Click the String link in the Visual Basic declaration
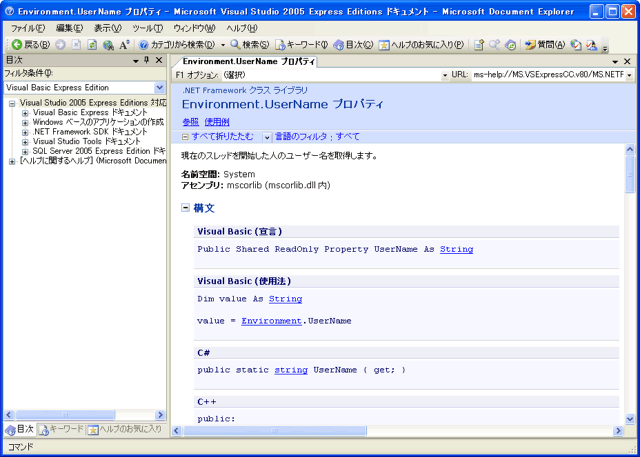Screen dimensions: 640x457 [456, 249]
